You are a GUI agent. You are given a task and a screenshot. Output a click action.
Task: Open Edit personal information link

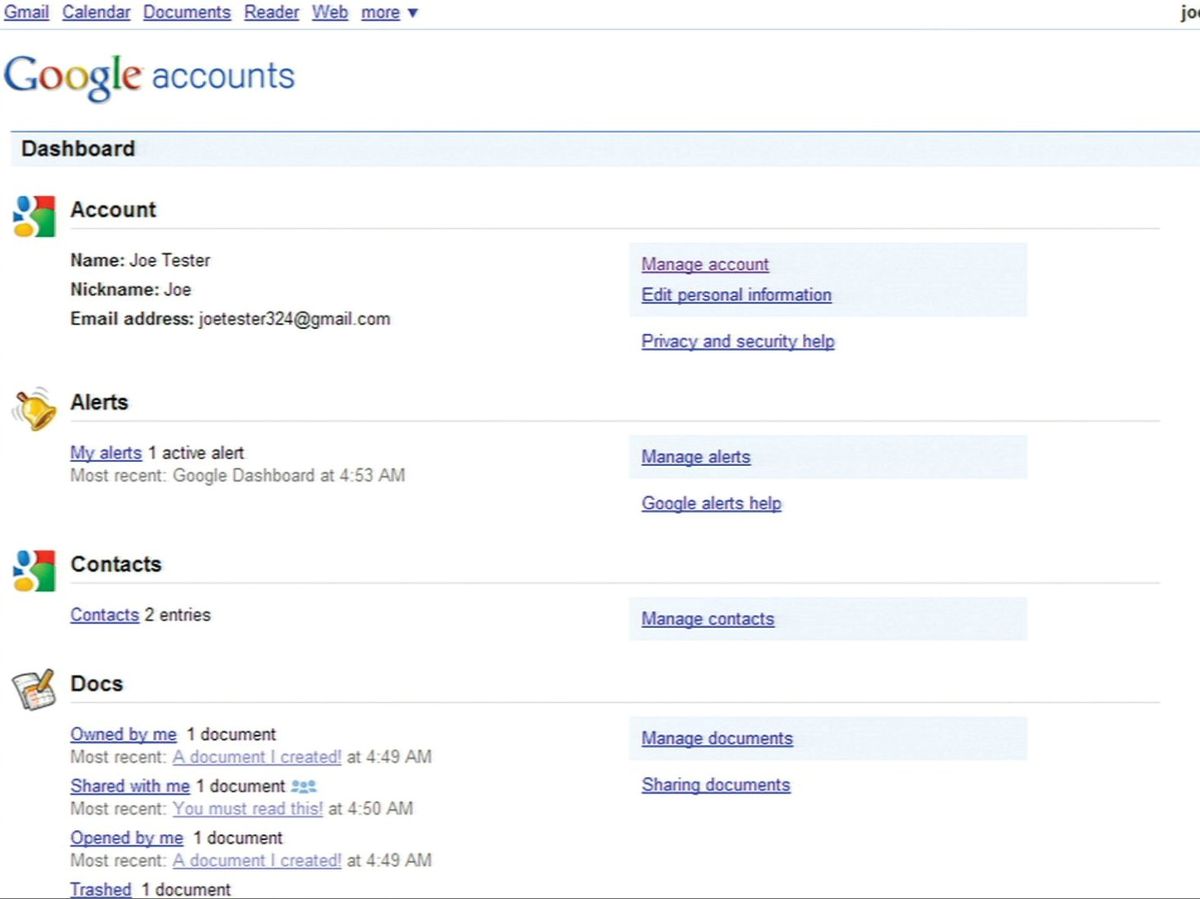[x=736, y=295]
